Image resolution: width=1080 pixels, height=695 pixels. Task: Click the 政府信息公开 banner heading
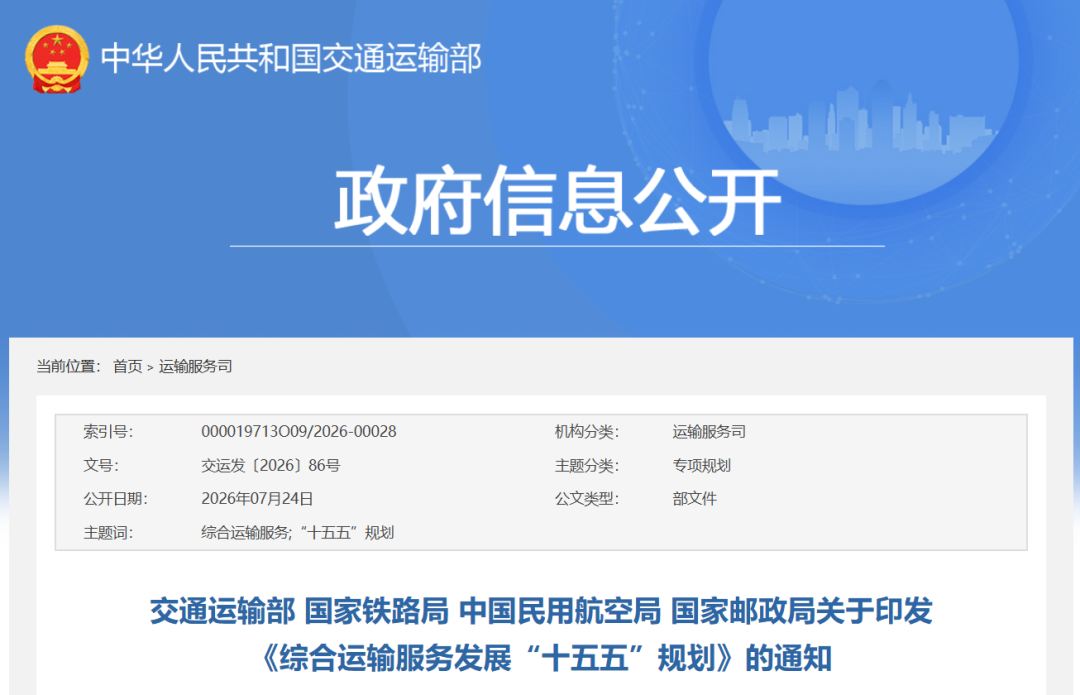[557, 201]
